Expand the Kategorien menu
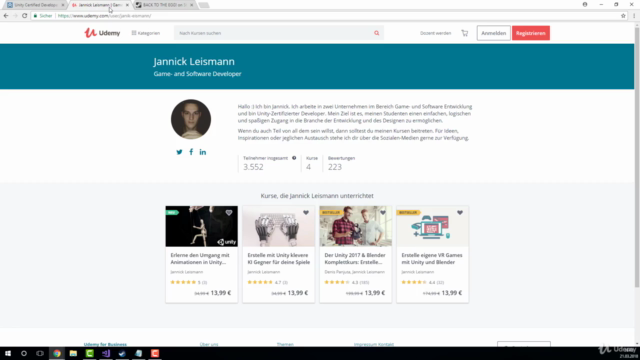Viewport: 640px width, 360px height. tap(146, 33)
